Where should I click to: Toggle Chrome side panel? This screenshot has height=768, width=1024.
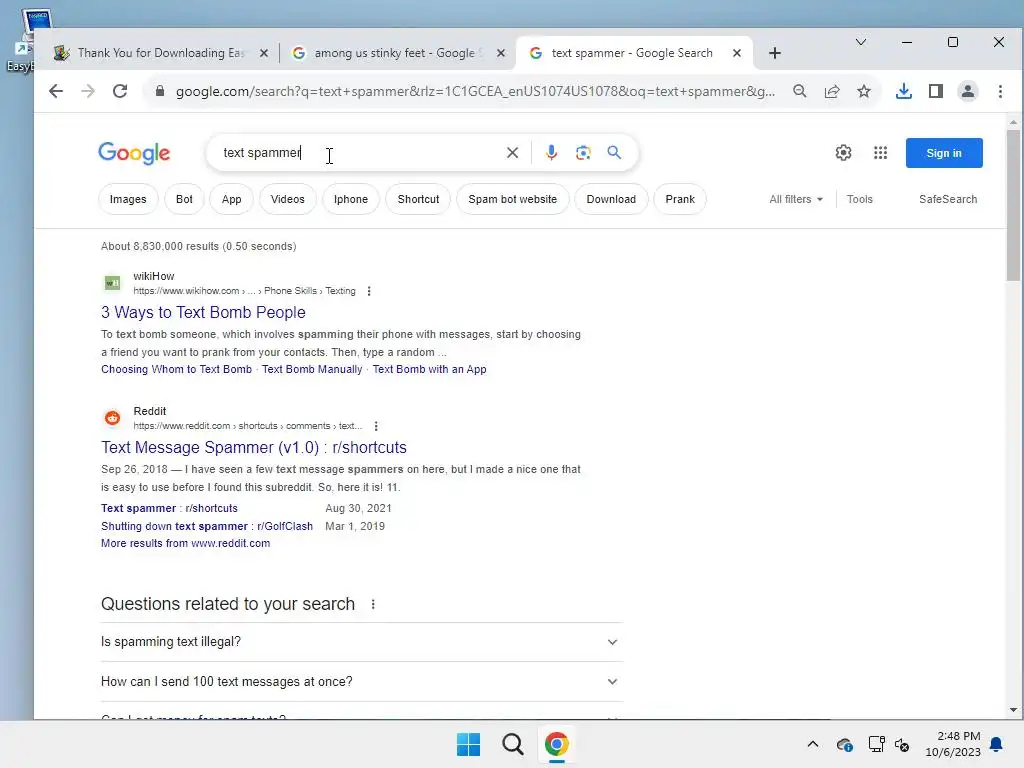(936, 91)
